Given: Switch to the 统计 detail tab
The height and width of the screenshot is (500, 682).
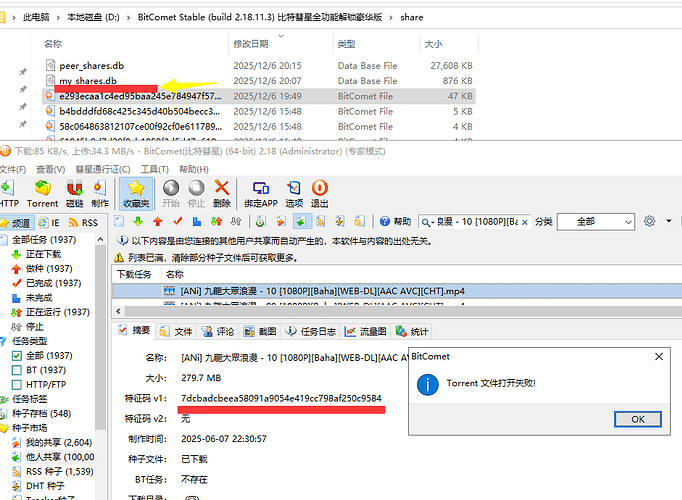Looking at the screenshot, I should click(x=411, y=332).
